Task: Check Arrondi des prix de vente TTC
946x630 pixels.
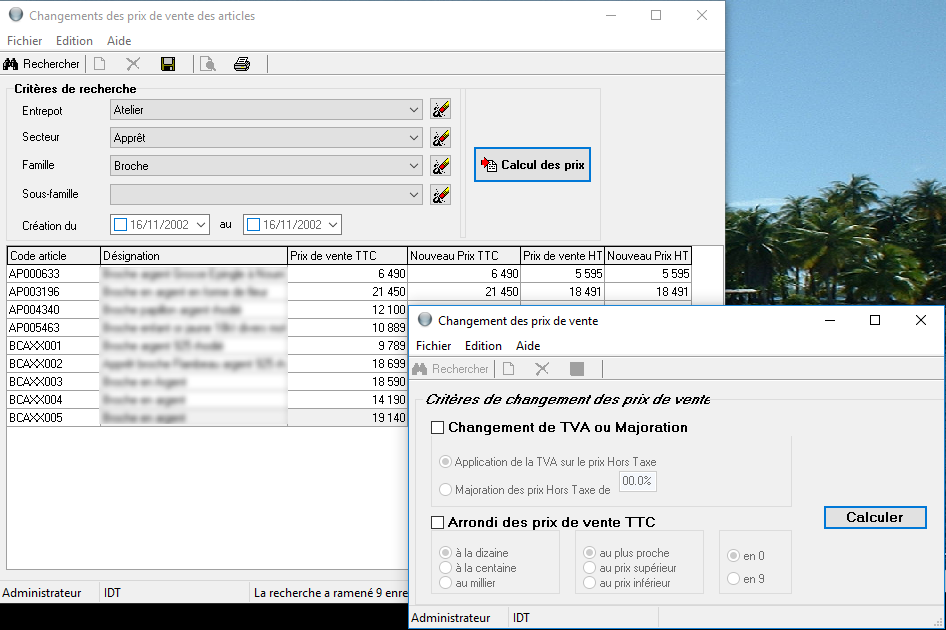Action: [x=437, y=522]
